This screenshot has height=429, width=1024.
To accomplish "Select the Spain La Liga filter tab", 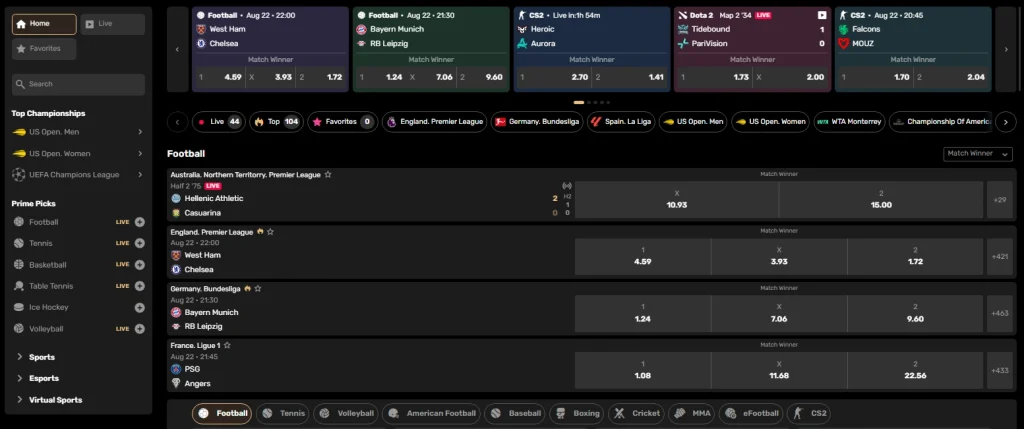I will [x=620, y=122].
